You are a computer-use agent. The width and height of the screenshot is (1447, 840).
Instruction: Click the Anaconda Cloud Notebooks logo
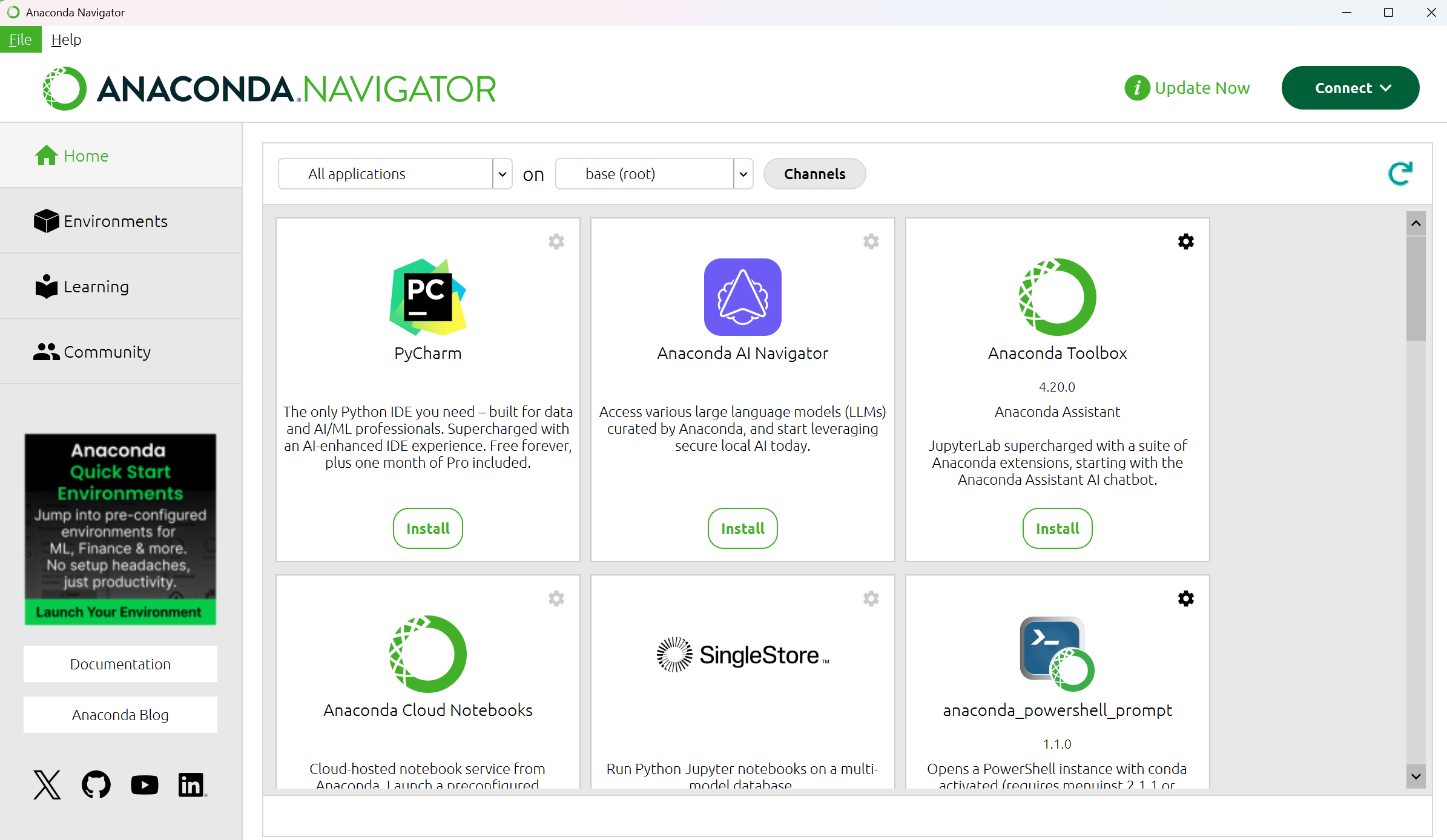point(427,654)
